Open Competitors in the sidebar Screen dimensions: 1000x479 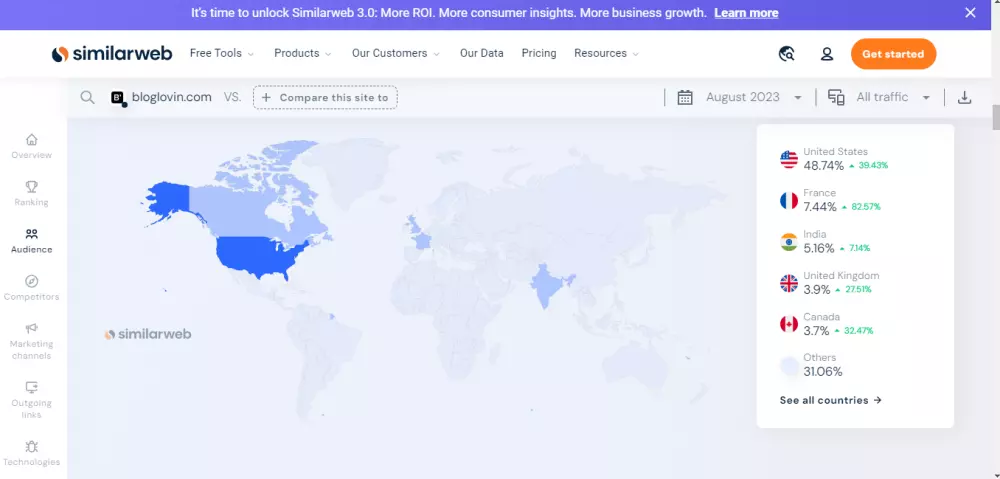click(31, 288)
